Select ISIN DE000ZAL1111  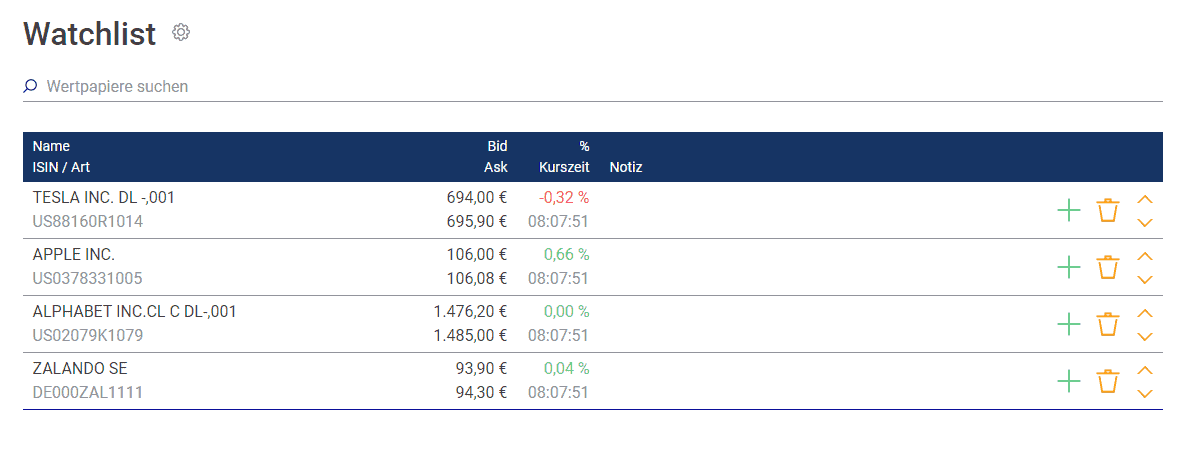pos(88,393)
